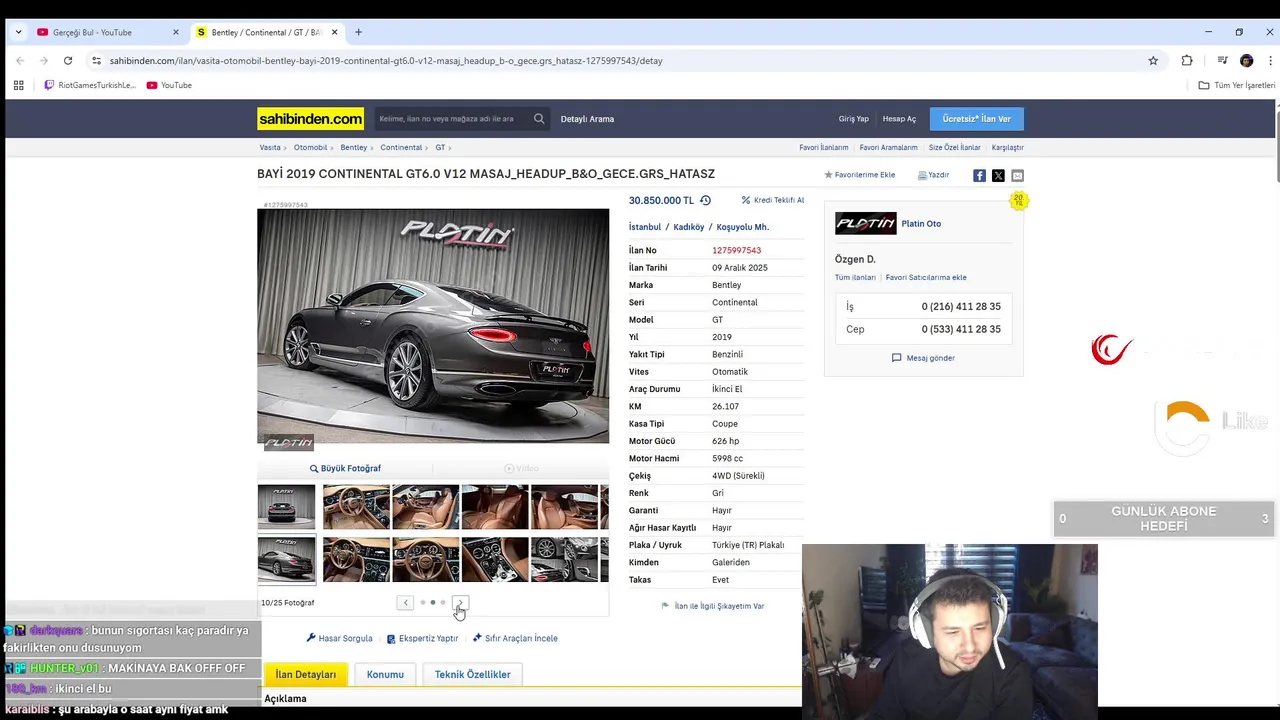Click Detaylı Arama link
Screen dimensions: 1280x720
[587, 119]
